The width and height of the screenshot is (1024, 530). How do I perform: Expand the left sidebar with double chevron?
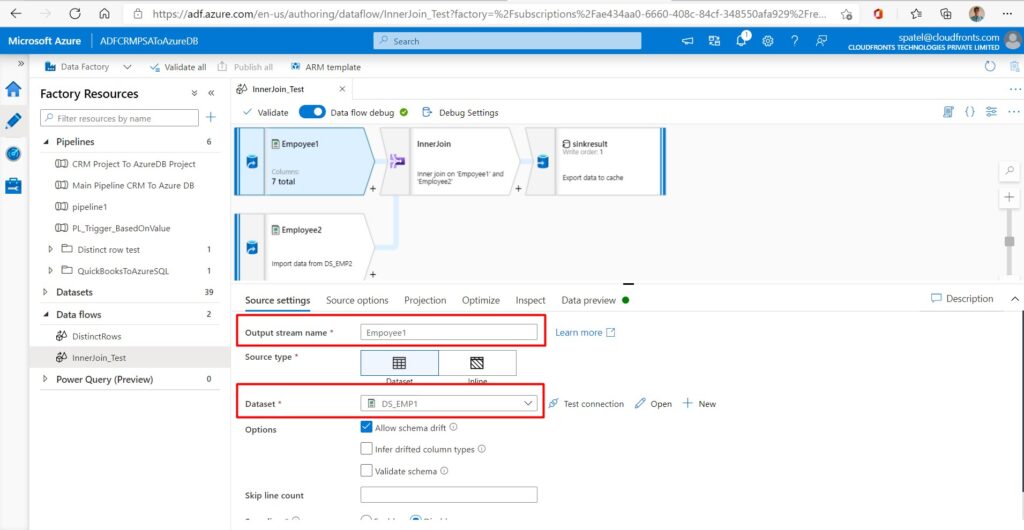click(21, 63)
